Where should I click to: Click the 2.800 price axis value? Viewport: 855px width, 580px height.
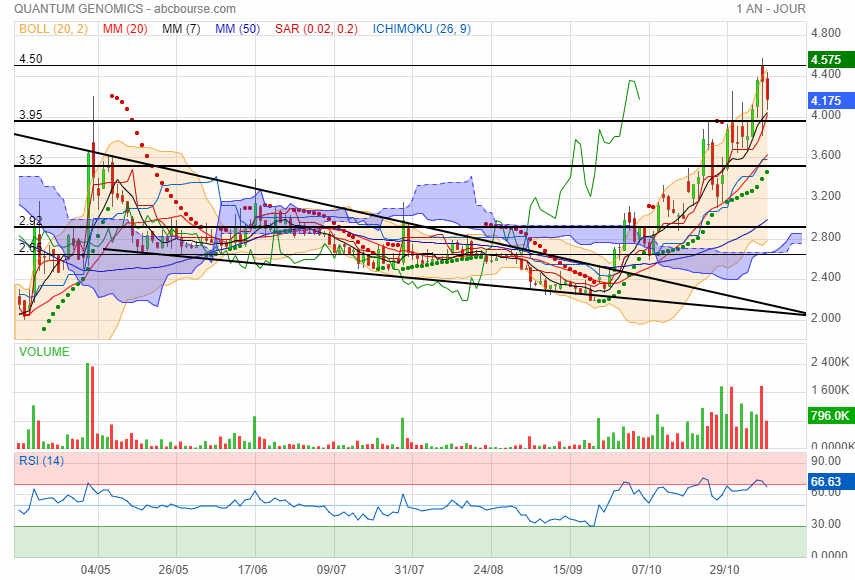click(826, 237)
